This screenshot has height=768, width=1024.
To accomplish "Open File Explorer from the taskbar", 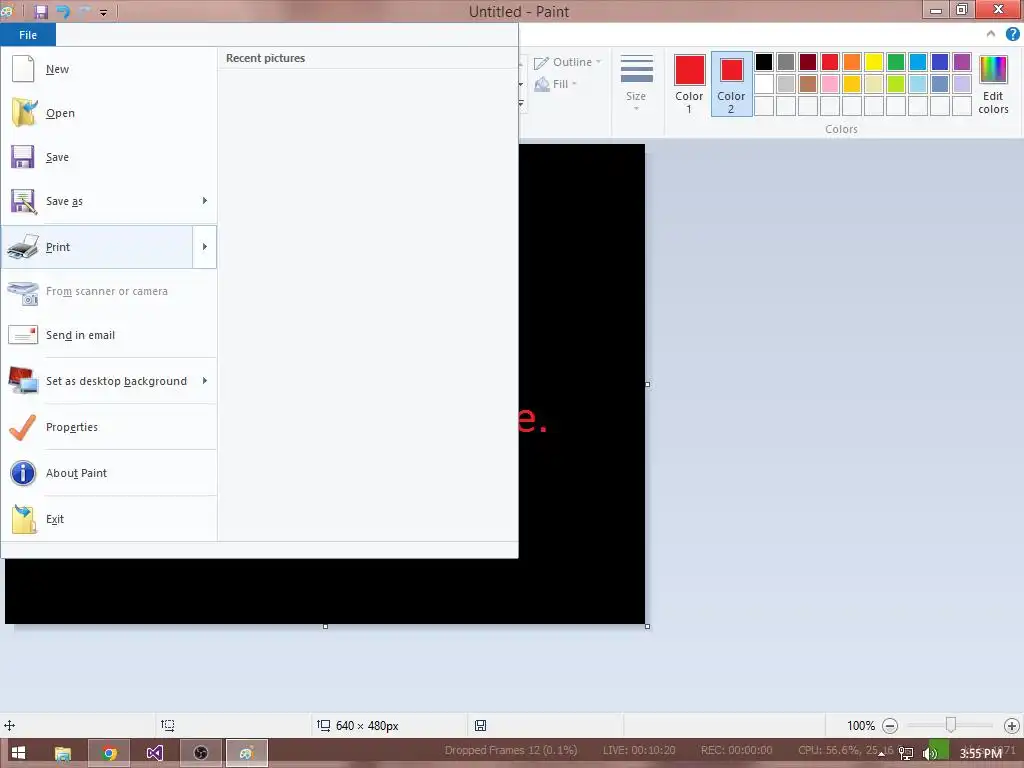I will (x=63, y=753).
